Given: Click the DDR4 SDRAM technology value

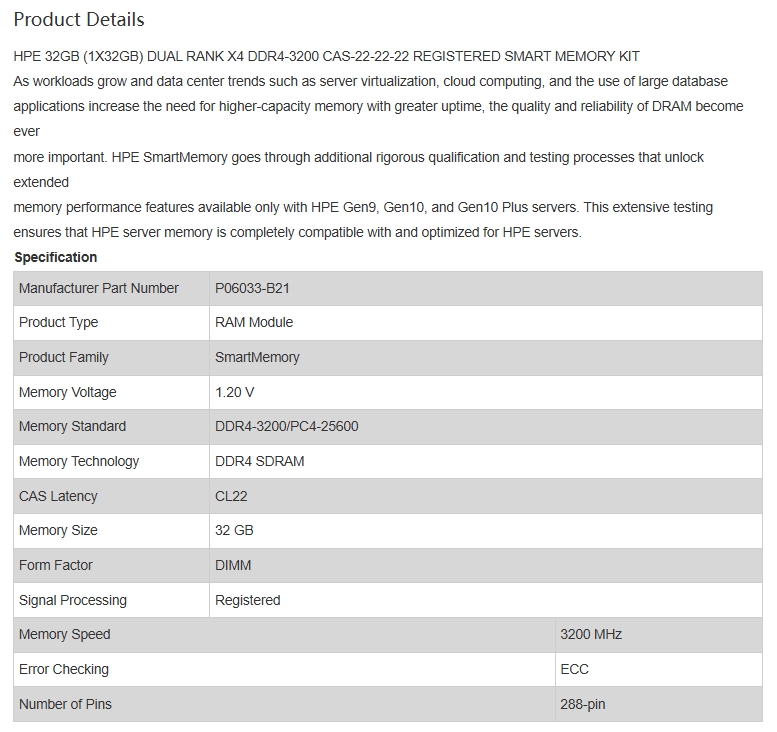Looking at the screenshot, I should coord(260,461).
